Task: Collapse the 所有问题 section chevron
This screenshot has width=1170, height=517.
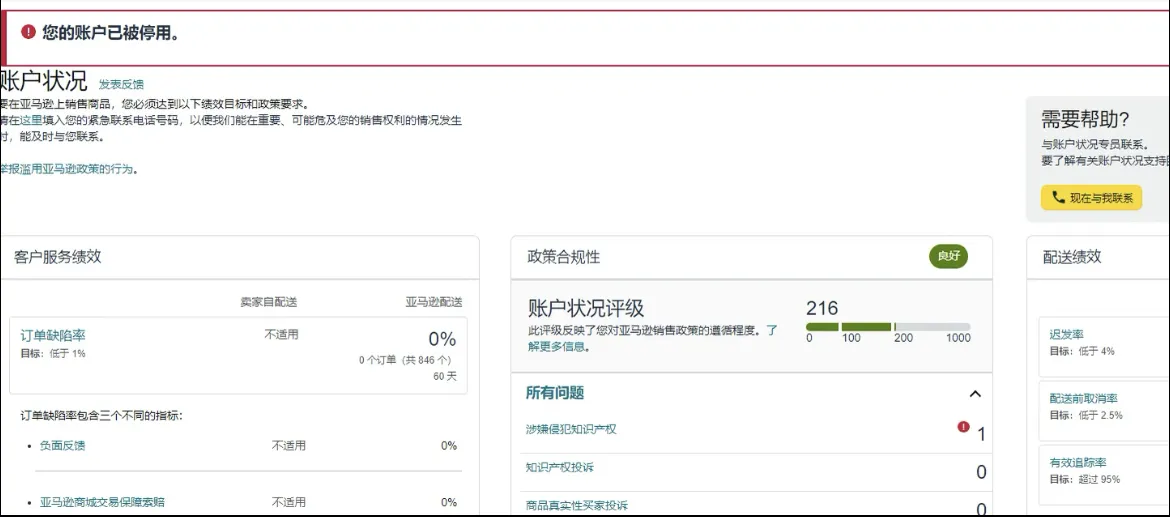Action: [x=975, y=394]
